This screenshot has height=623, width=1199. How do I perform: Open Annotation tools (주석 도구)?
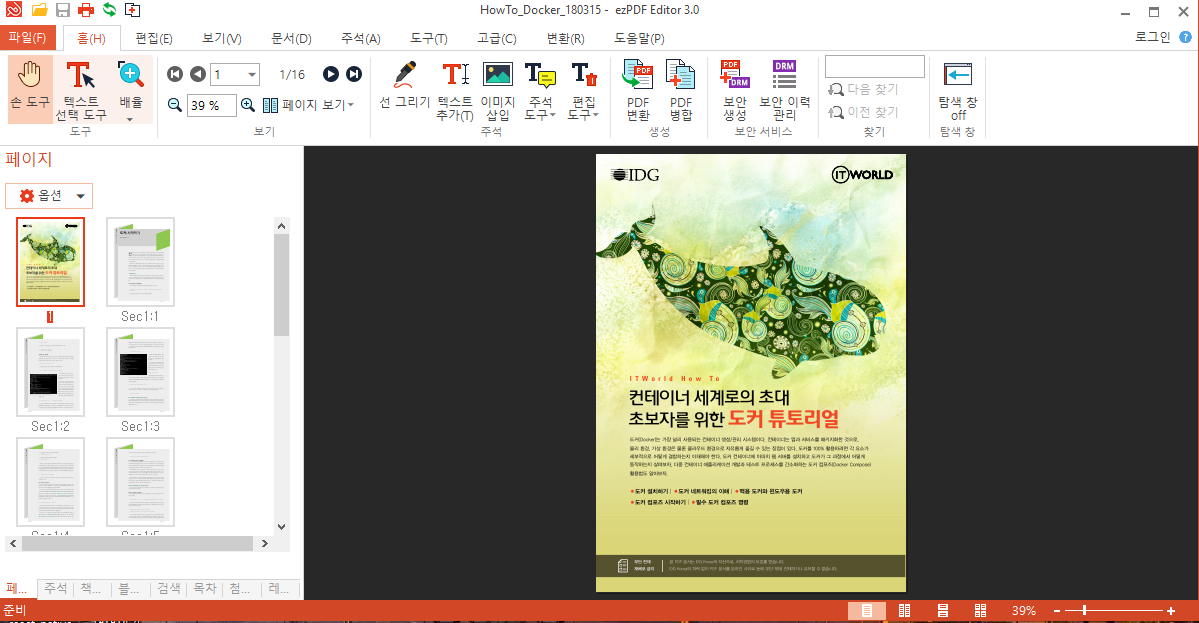click(541, 90)
